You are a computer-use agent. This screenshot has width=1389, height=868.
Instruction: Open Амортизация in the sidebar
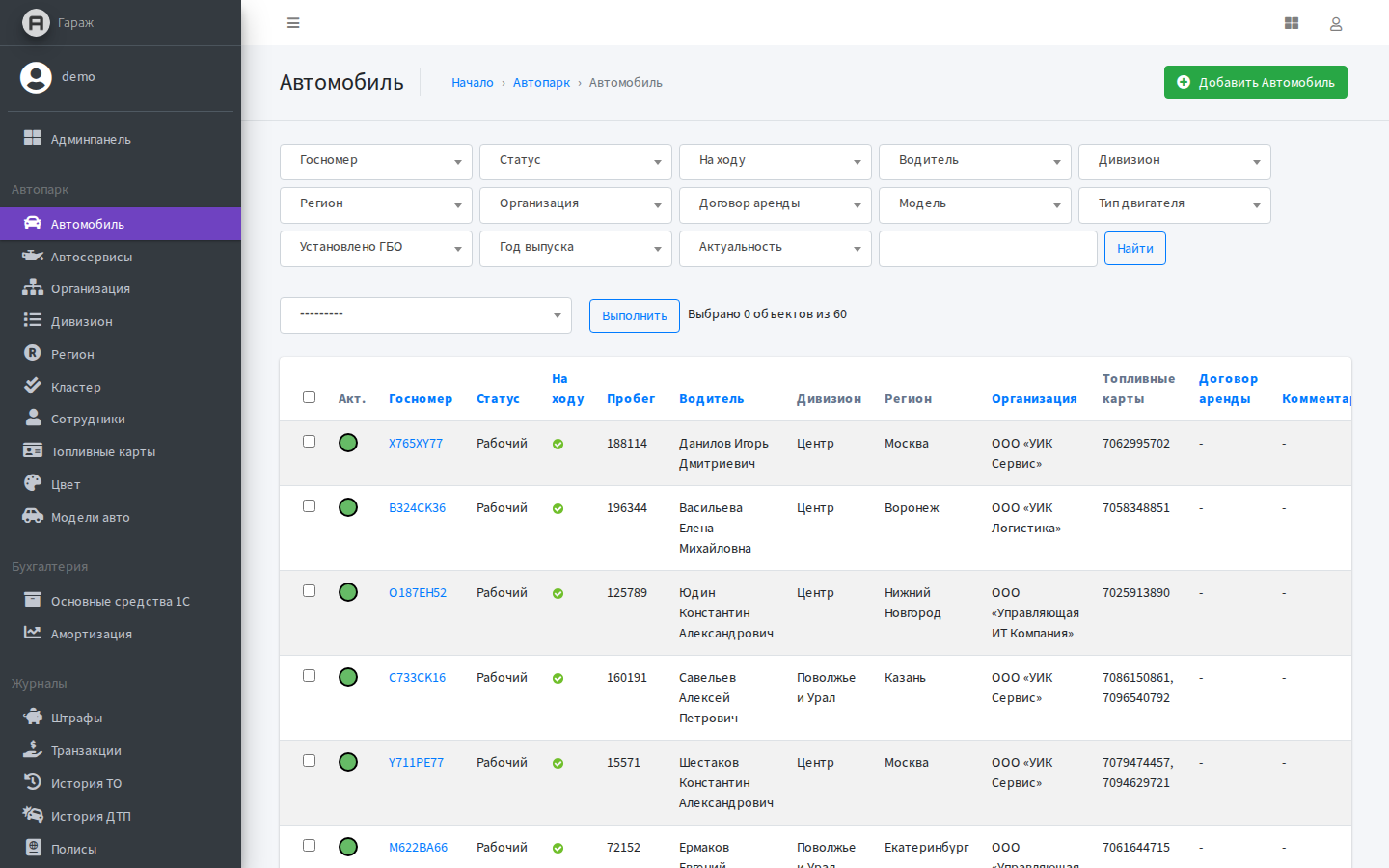(121, 634)
